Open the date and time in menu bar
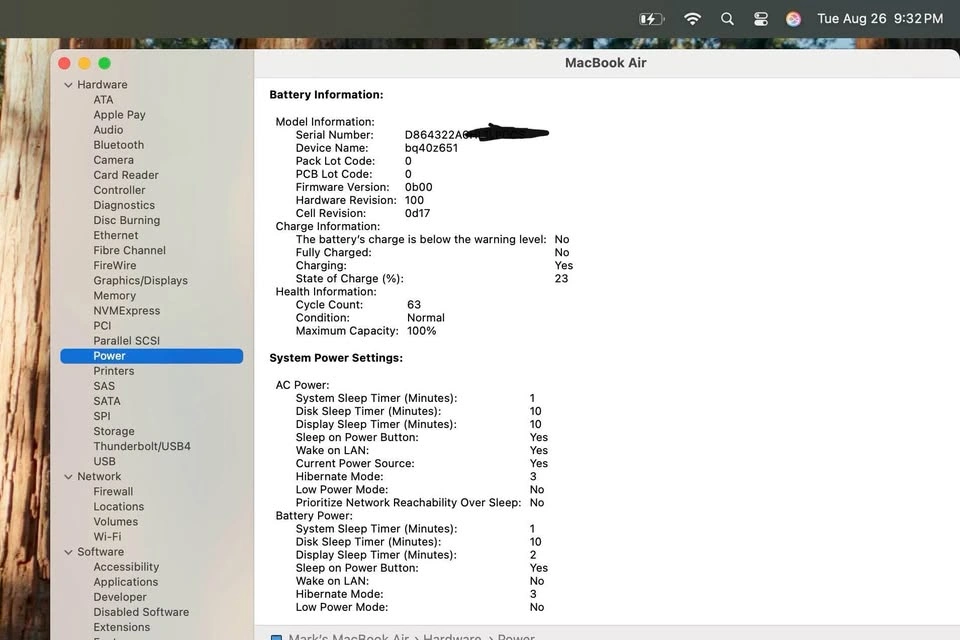Screen dimensions: 960x640 [x=879, y=19]
